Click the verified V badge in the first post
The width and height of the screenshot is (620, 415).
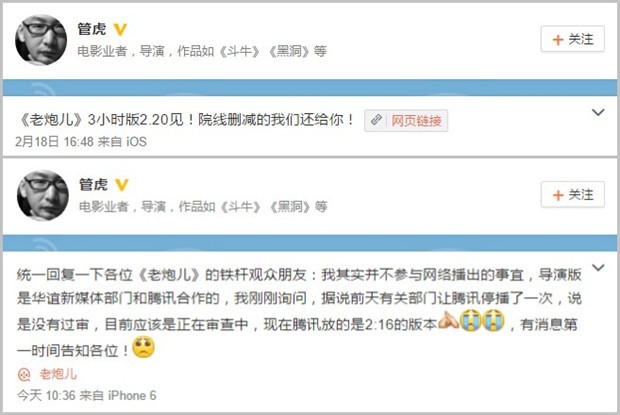pos(120,30)
